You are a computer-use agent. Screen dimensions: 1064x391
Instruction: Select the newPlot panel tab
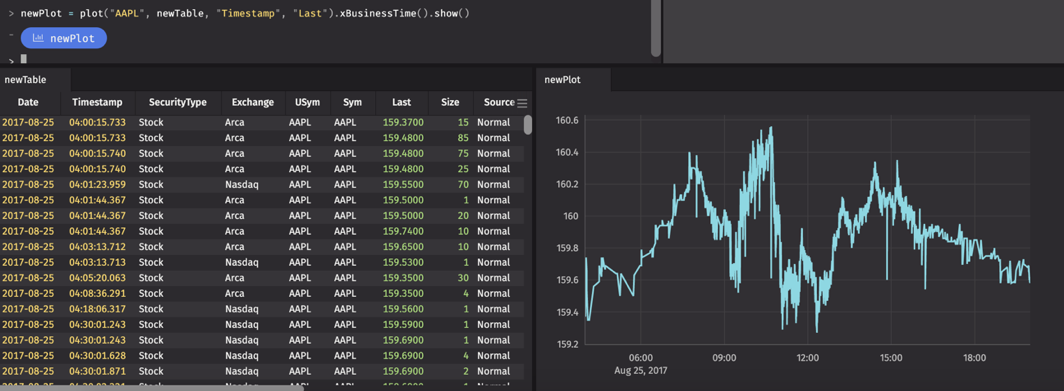[562, 79]
